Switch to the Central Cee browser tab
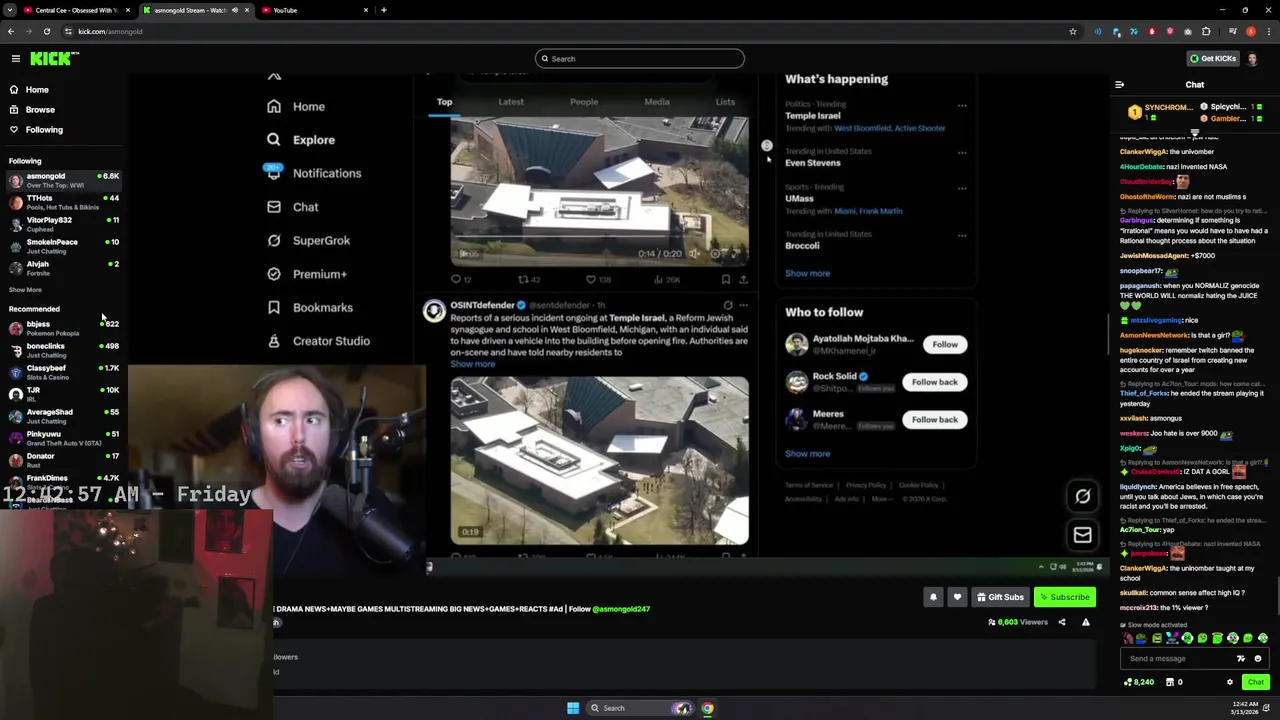Viewport: 1280px width, 720px height. (x=77, y=10)
